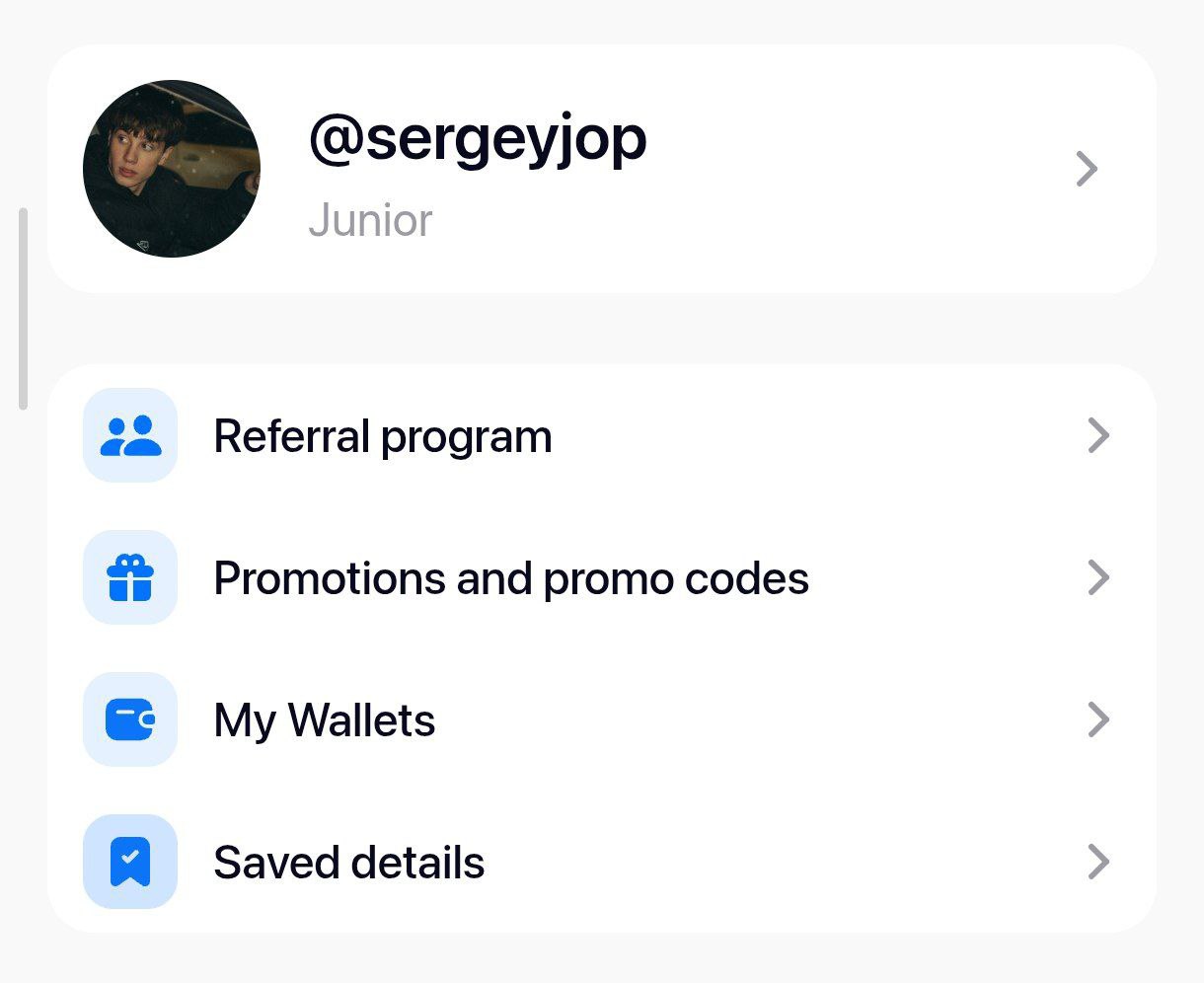Open the Promotions and promo codes chevron
The height and width of the screenshot is (983, 1204).
click(1098, 577)
